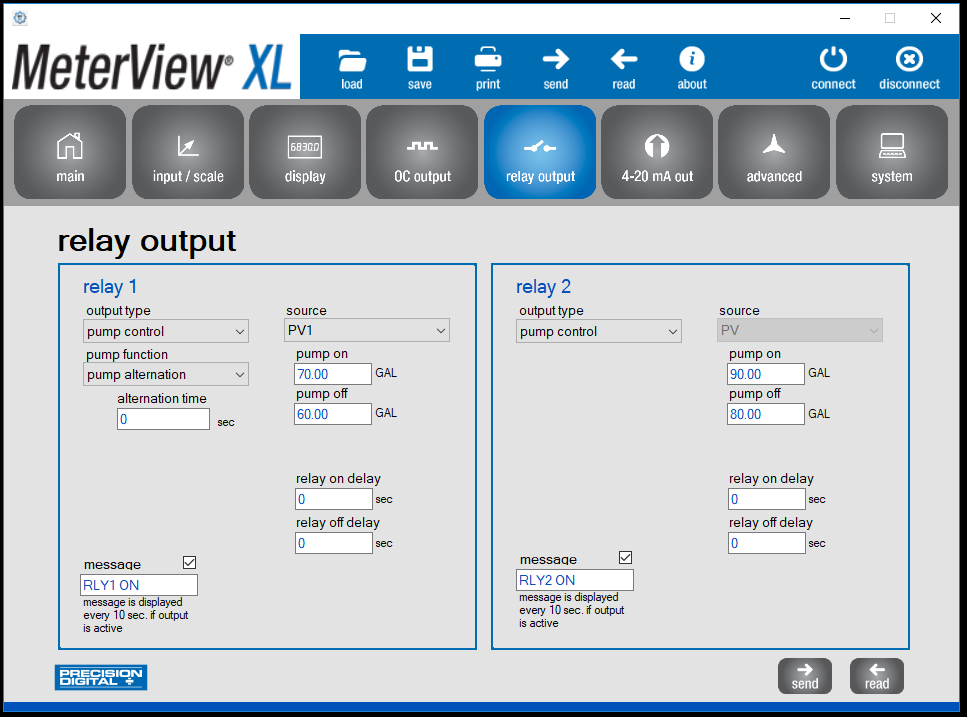Uncheck the relay 2 message checkbox
Viewport: 967px width, 717px height.
click(625, 557)
